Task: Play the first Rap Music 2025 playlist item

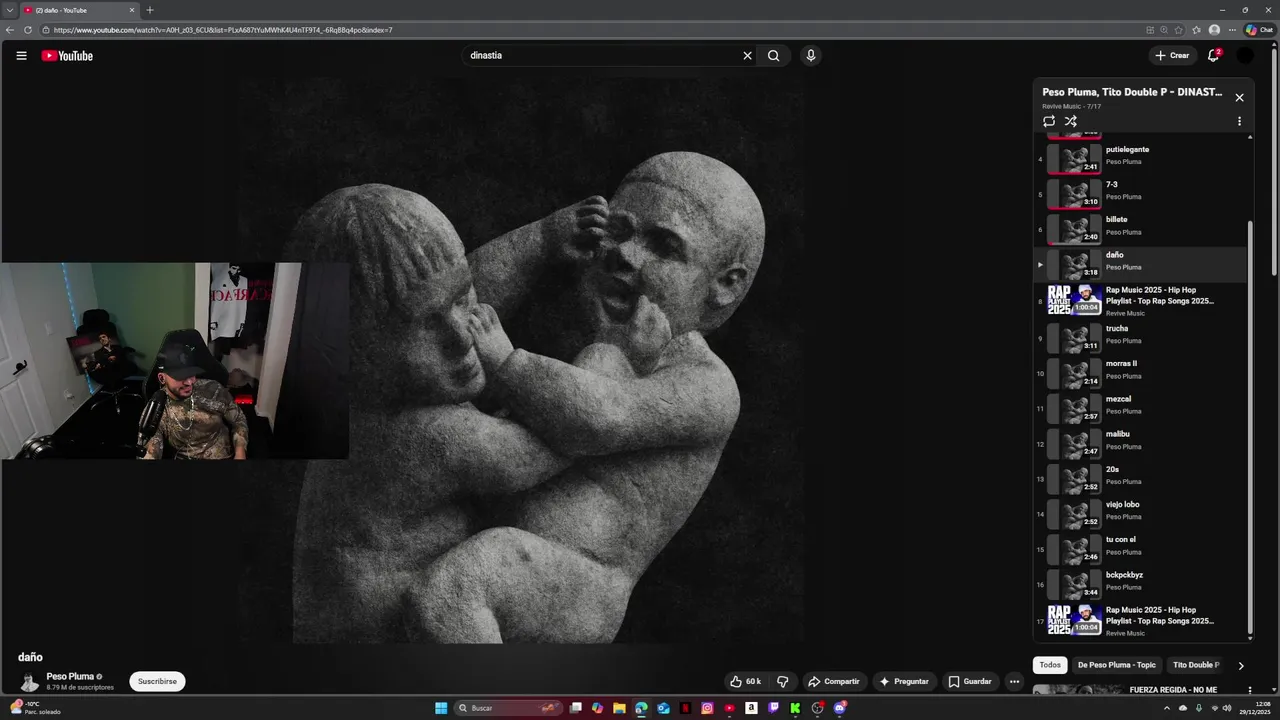Action: [x=1140, y=300]
